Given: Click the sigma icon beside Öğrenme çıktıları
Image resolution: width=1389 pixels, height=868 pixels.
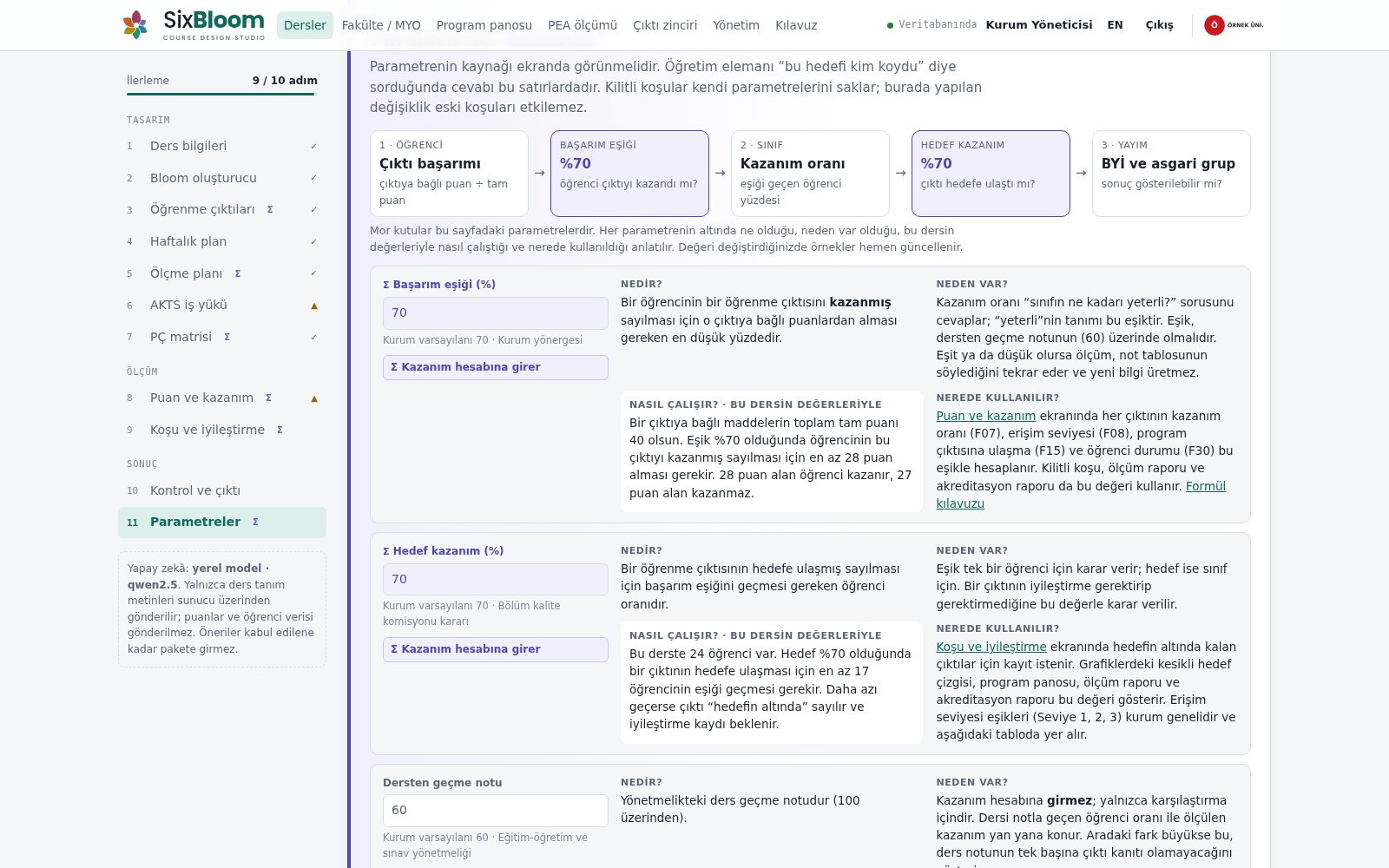Looking at the screenshot, I should coord(270,209).
